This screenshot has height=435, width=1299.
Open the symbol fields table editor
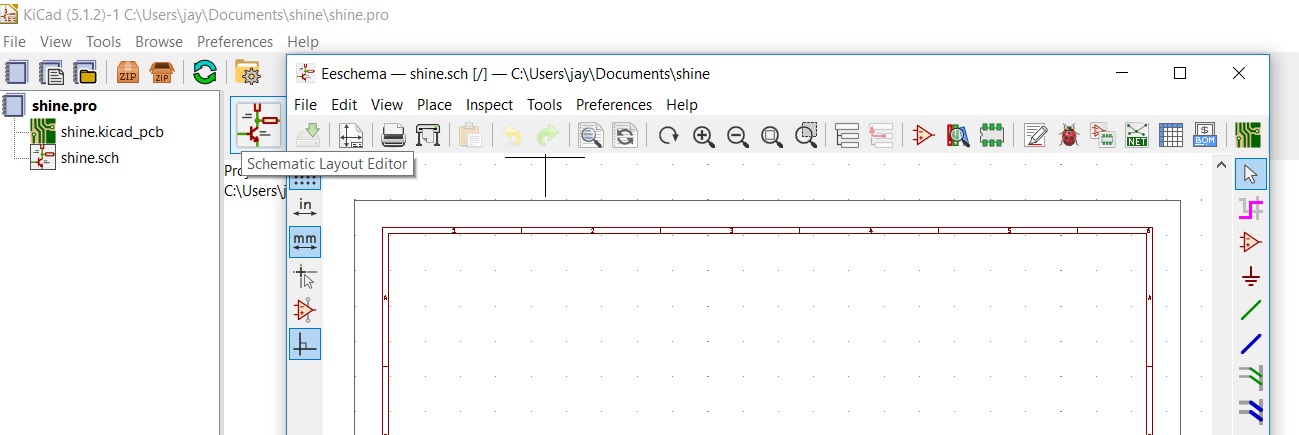(x=1171, y=135)
